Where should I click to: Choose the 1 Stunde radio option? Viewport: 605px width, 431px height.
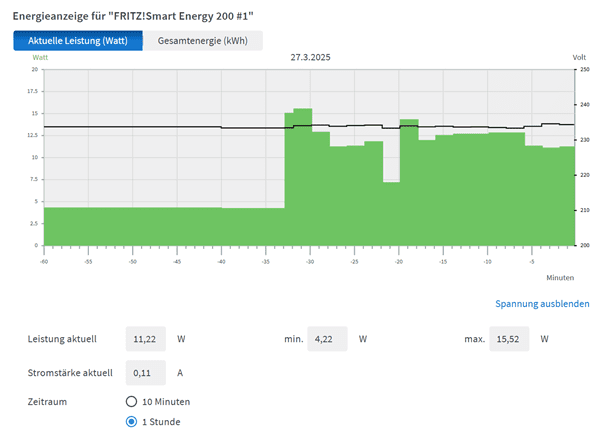tap(132, 421)
